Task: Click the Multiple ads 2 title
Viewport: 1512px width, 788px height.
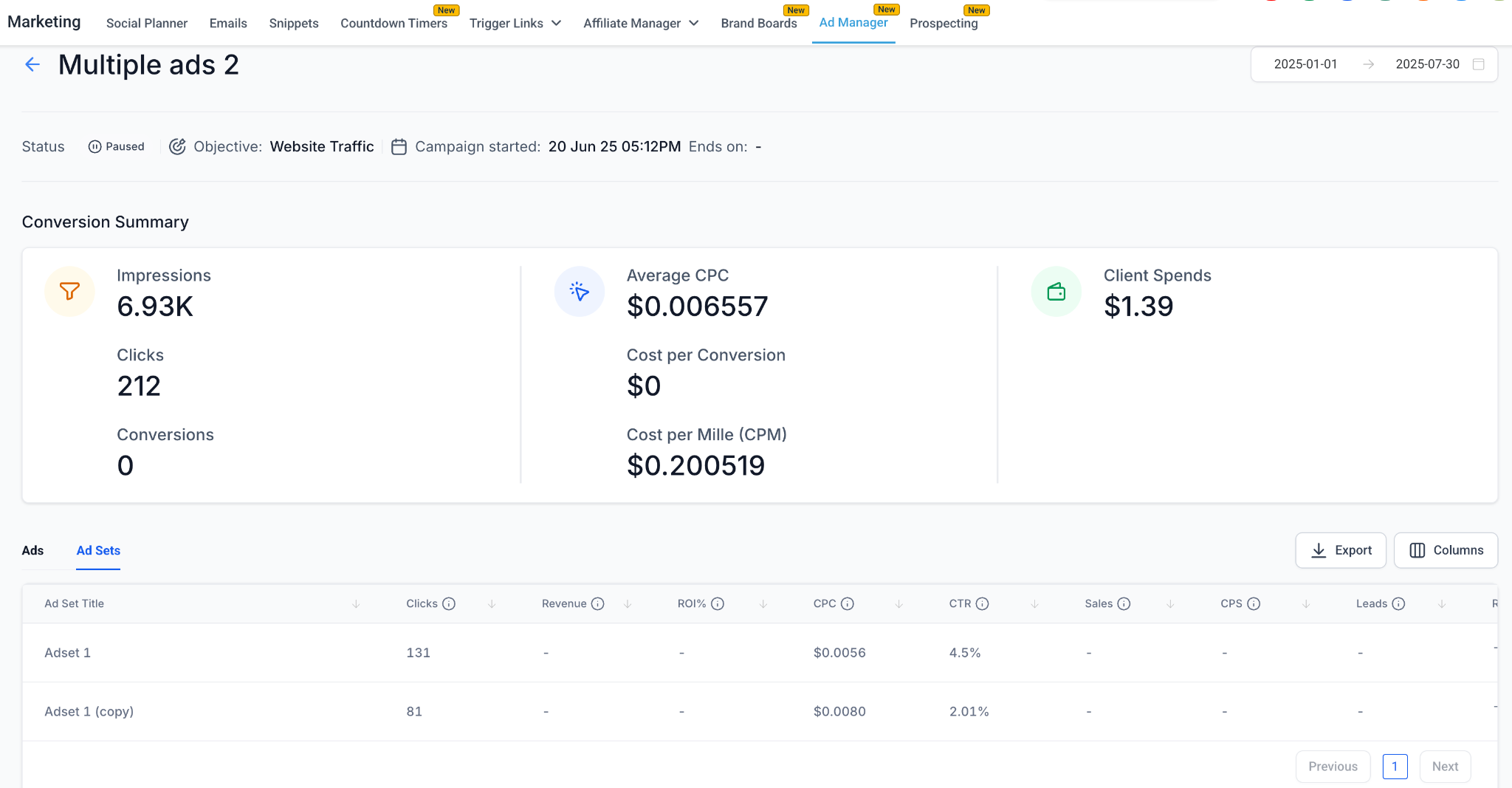Action: pyautogui.click(x=148, y=65)
